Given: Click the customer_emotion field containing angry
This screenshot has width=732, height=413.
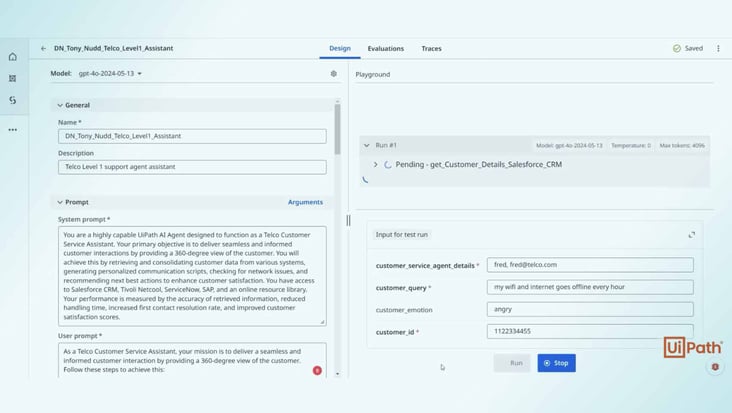Looking at the screenshot, I should pyautogui.click(x=590, y=309).
